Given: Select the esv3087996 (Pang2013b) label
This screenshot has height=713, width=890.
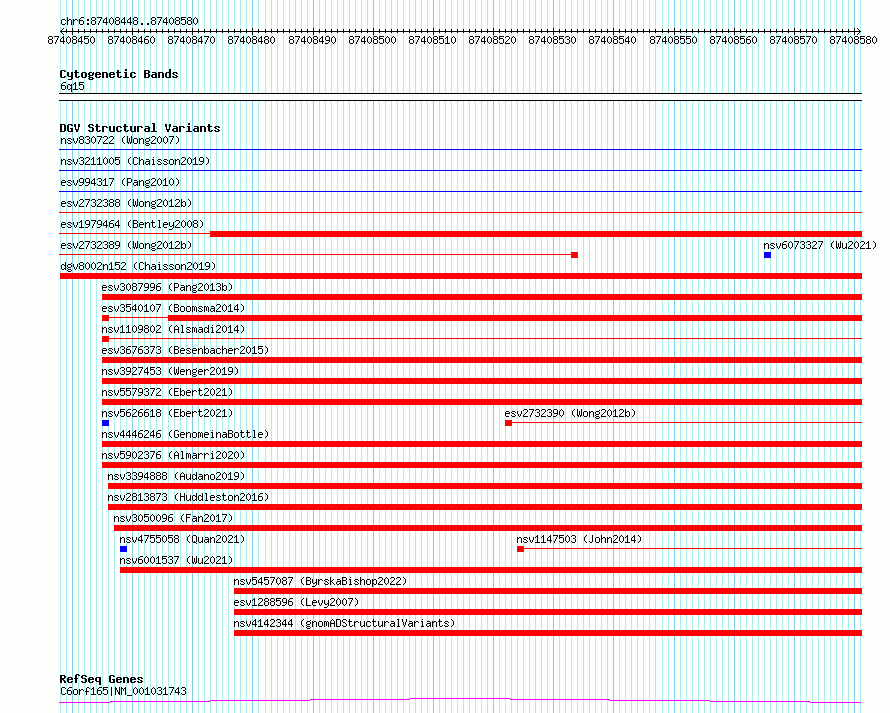Looking at the screenshot, I should click(x=167, y=287).
